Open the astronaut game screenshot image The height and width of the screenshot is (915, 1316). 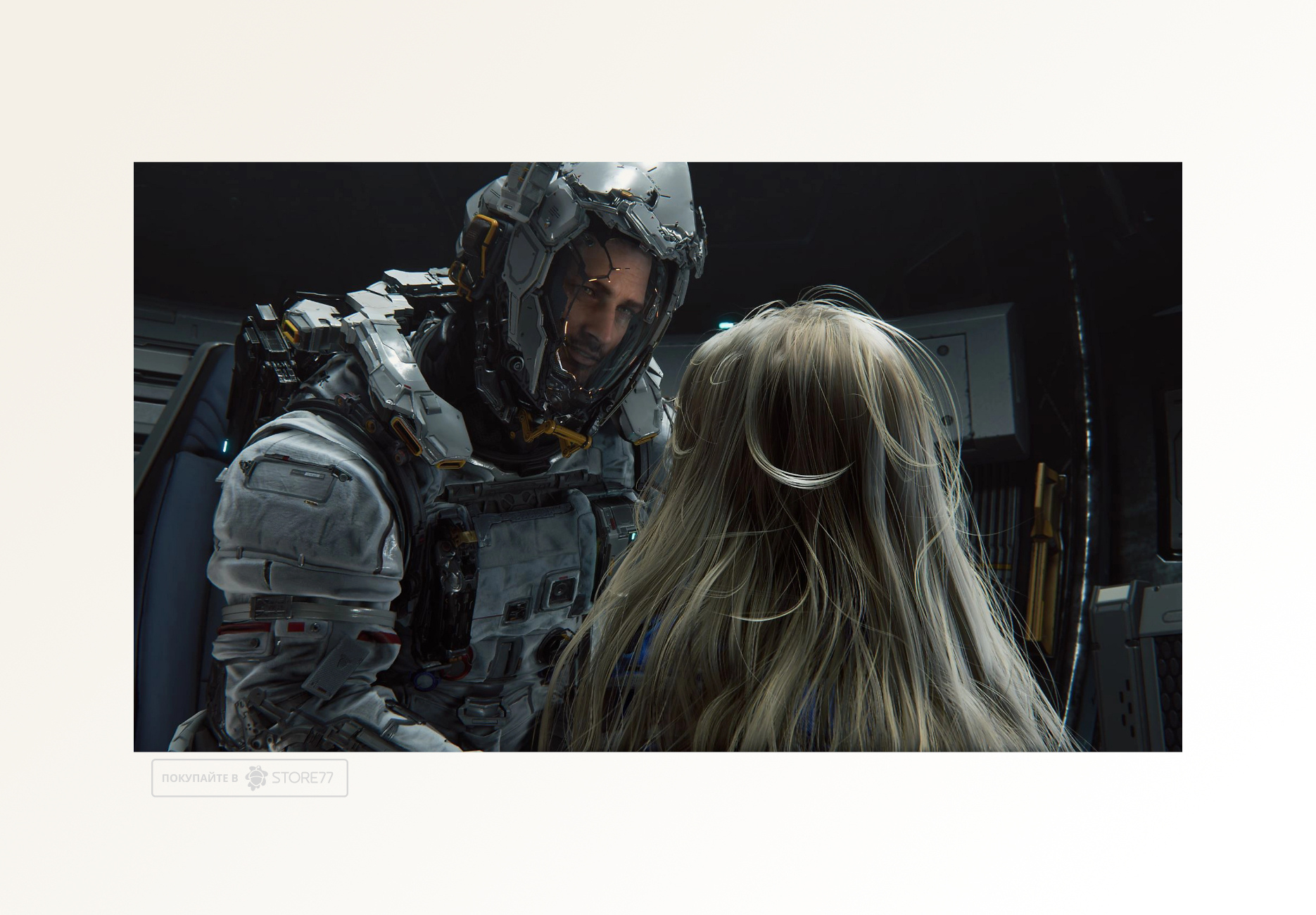click(658, 457)
